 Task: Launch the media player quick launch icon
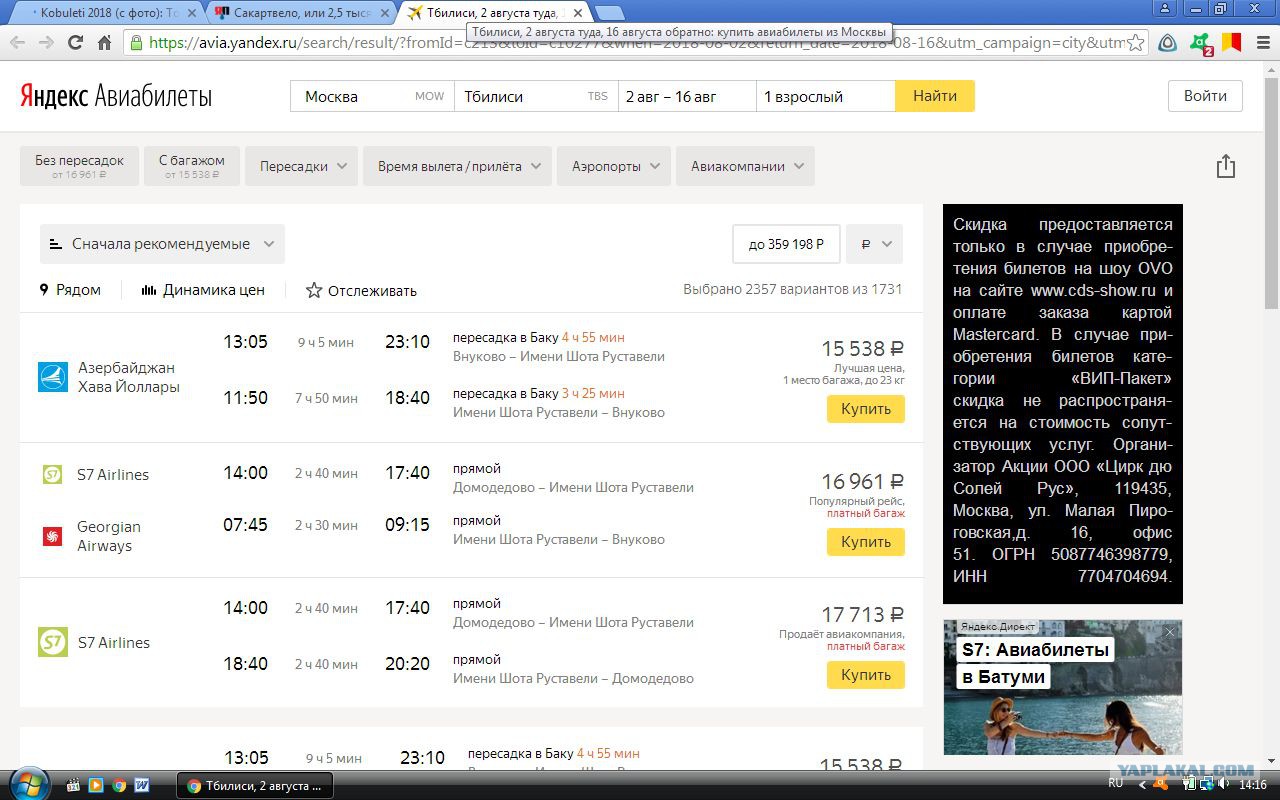[96, 785]
